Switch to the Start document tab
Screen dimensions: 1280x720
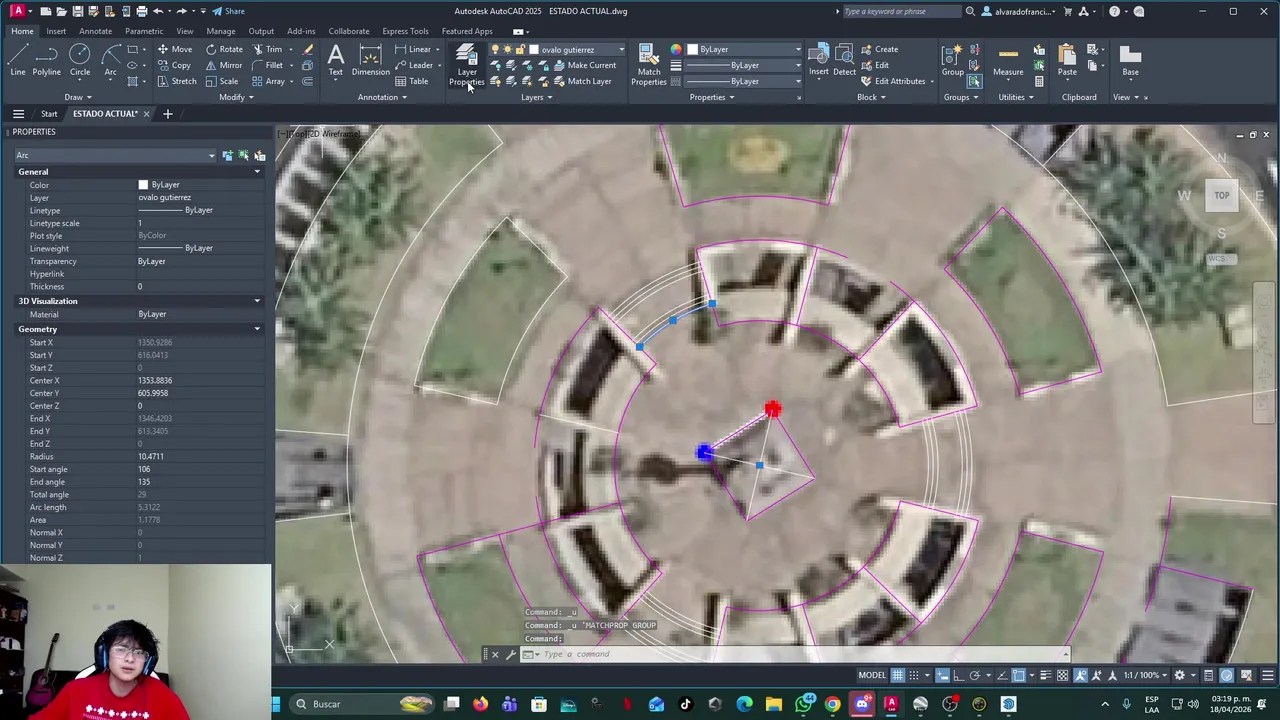[49, 114]
